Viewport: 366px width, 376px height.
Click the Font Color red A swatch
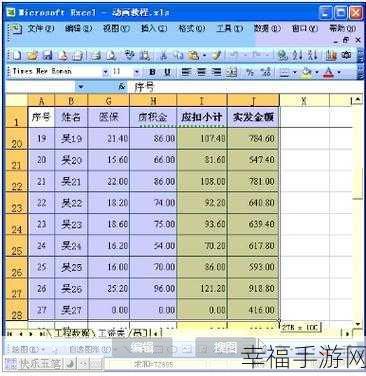tap(328, 72)
